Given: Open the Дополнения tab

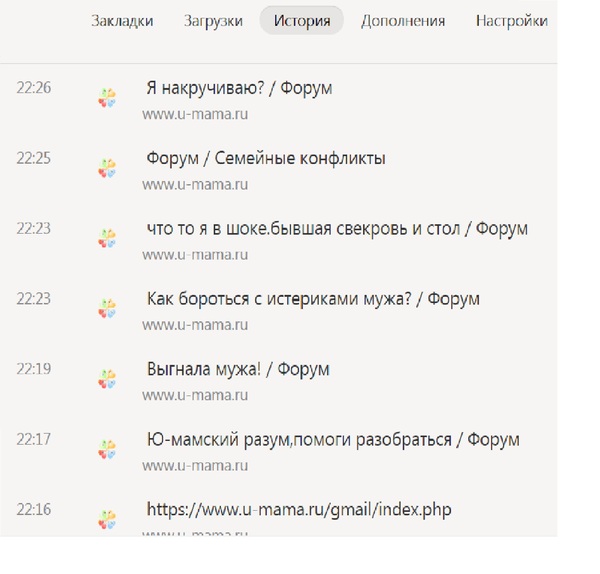Looking at the screenshot, I should click(x=403, y=20).
